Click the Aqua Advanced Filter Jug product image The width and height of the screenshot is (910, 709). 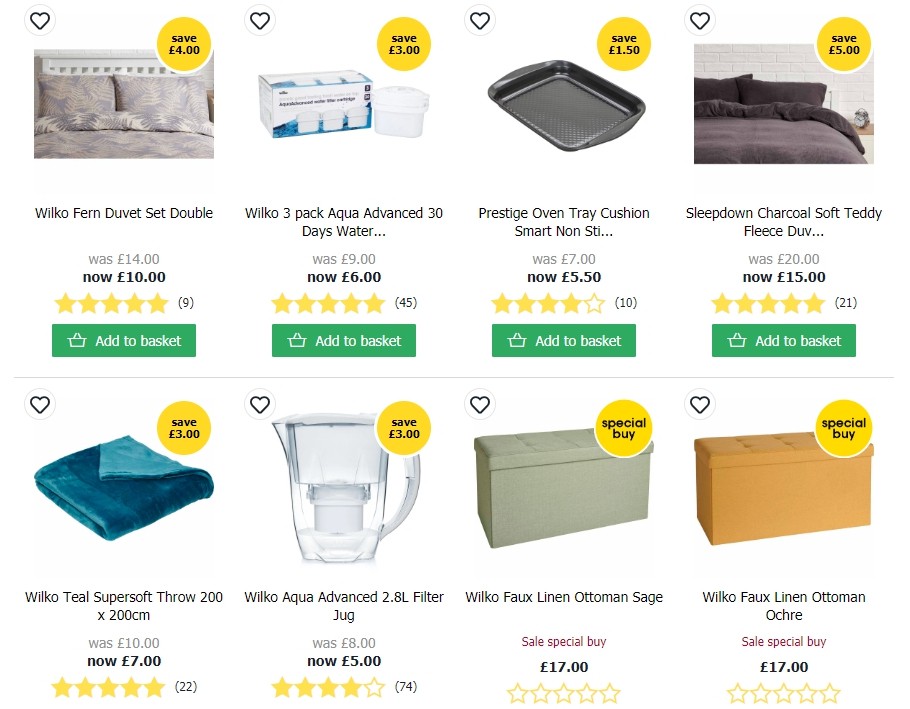click(343, 490)
